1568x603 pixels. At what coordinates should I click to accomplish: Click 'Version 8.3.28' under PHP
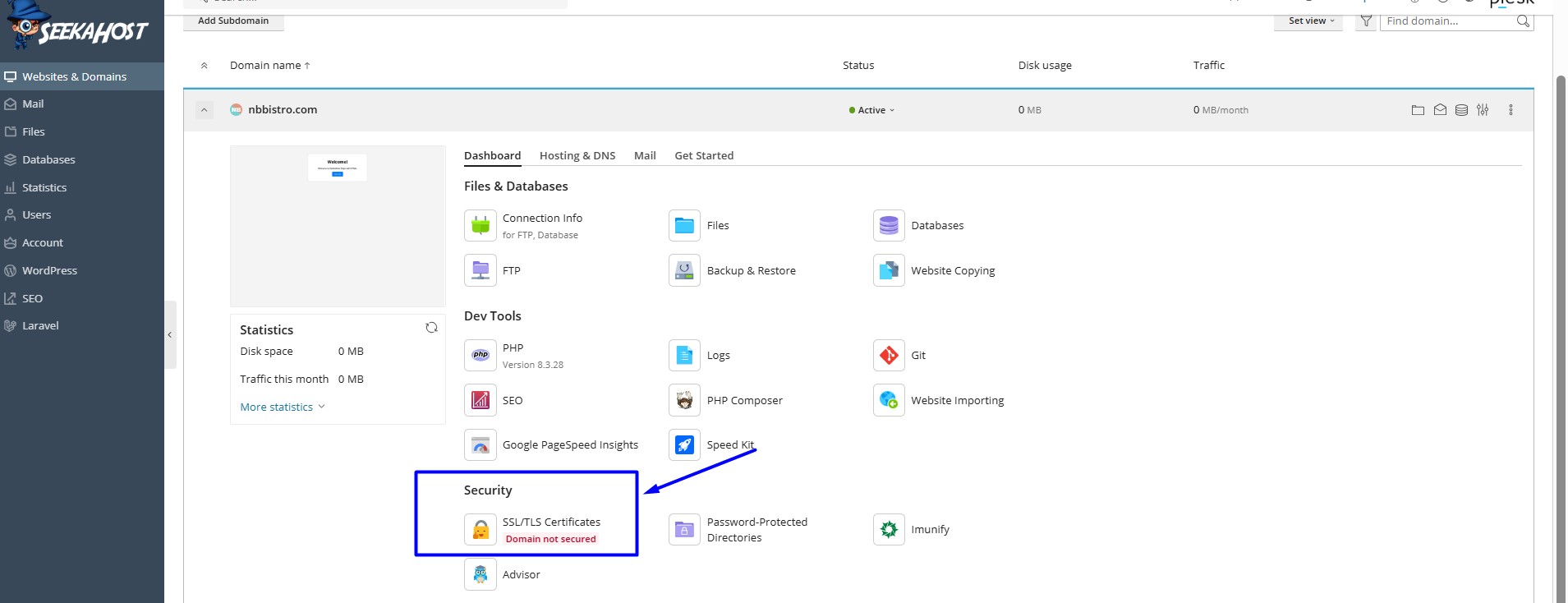[x=533, y=365]
